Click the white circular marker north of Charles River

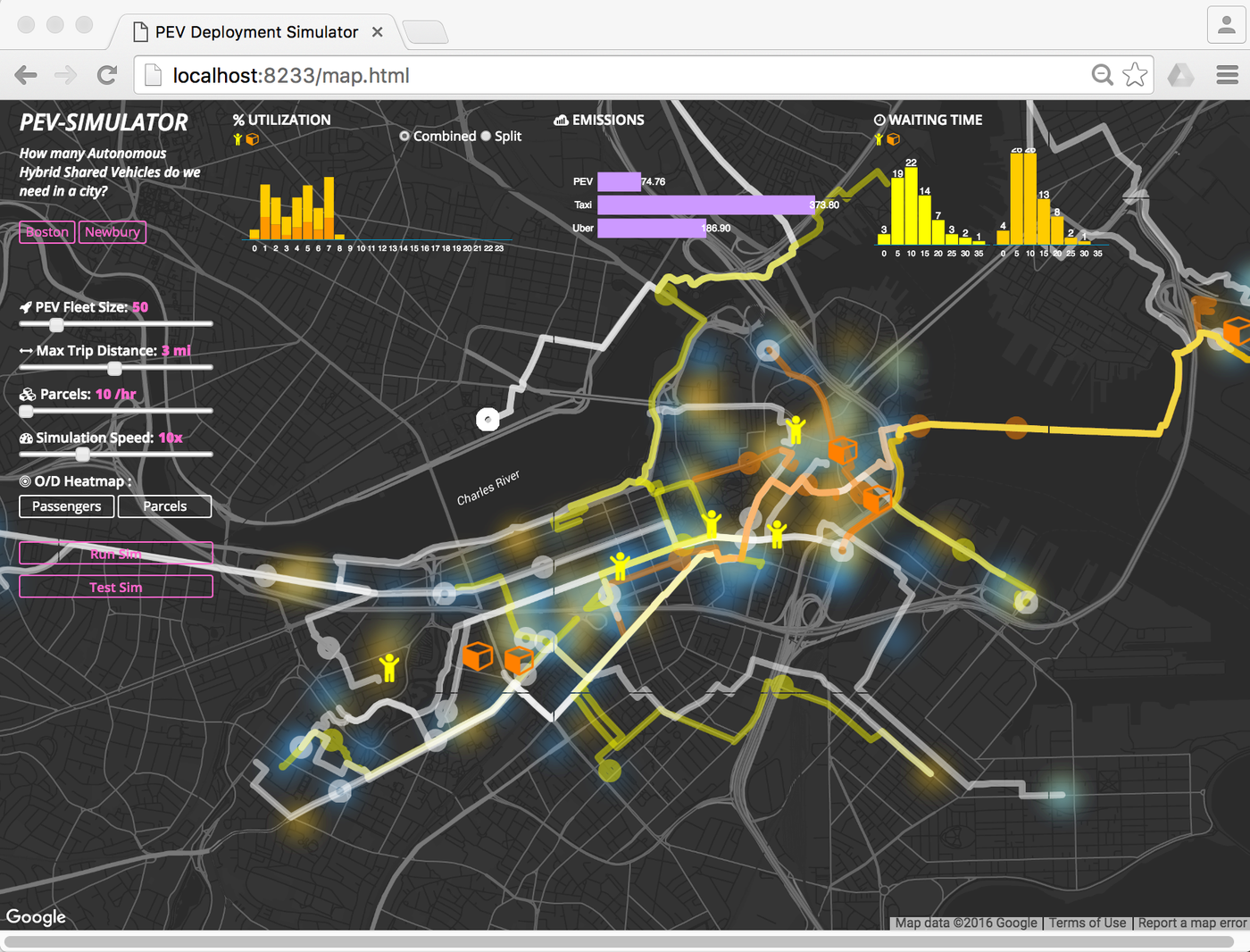coord(487,419)
